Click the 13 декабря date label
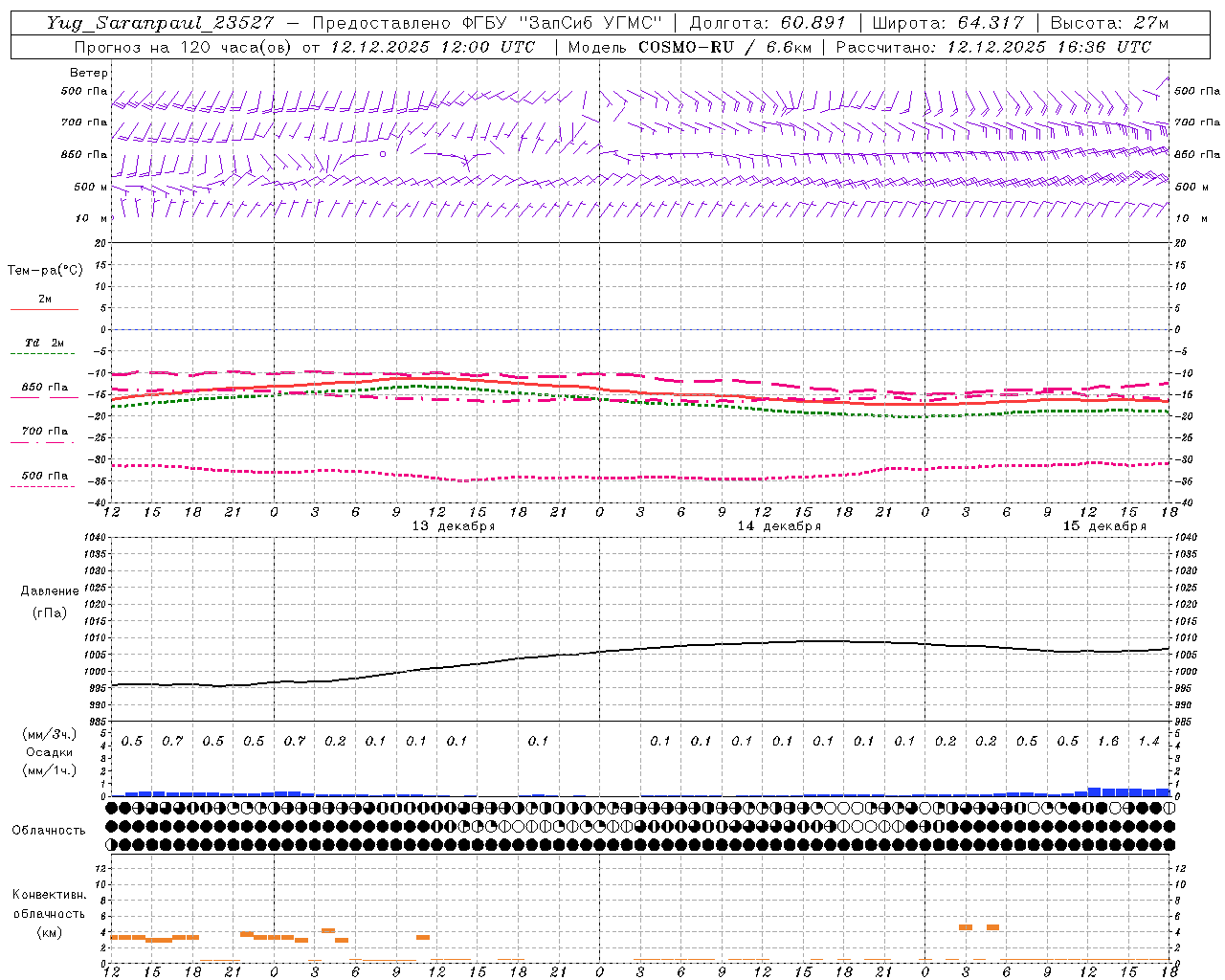Viewport: 1225px width, 980px height. click(454, 526)
